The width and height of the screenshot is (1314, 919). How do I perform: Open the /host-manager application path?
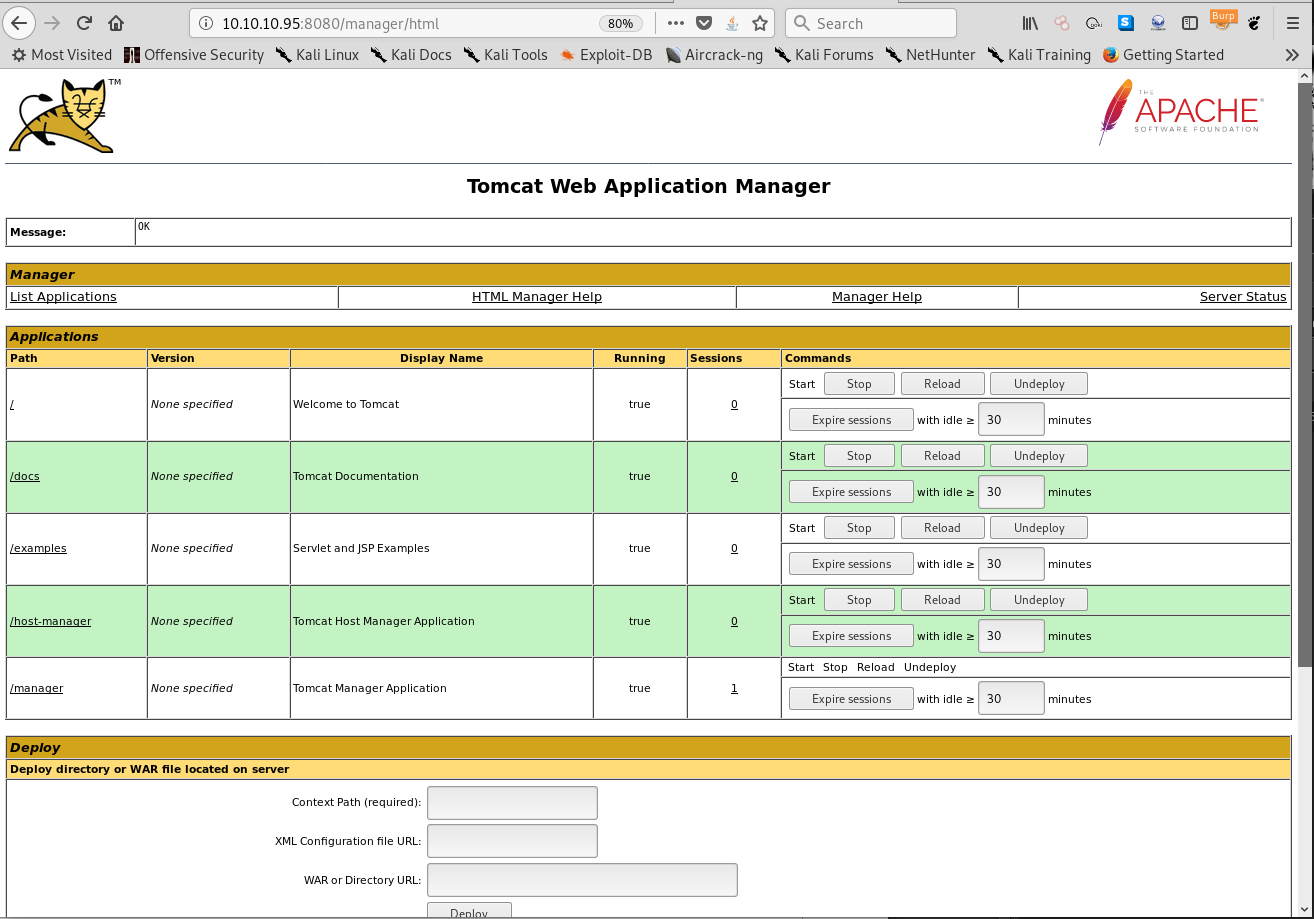coord(50,621)
